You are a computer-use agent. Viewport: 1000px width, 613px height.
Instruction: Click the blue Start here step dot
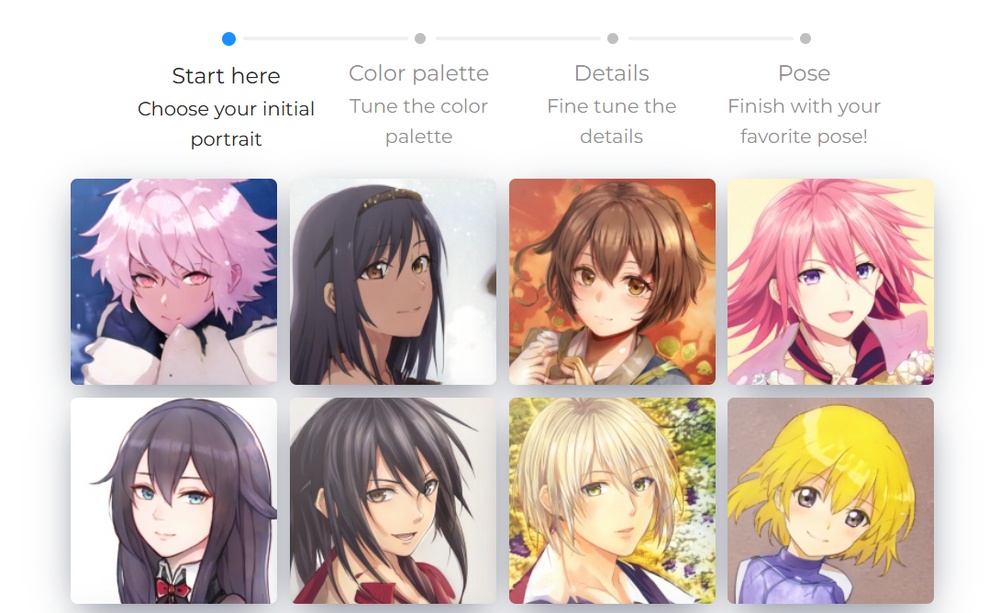[229, 39]
